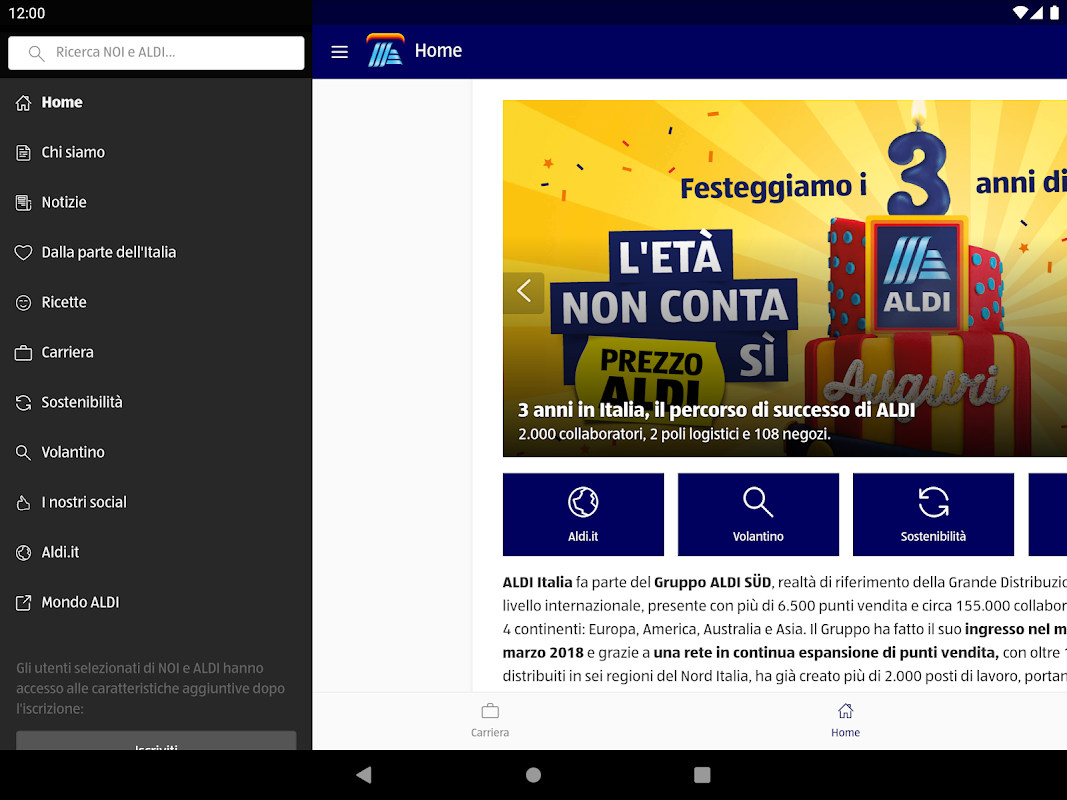Click the house icon beside sidebar Home

tap(23, 103)
